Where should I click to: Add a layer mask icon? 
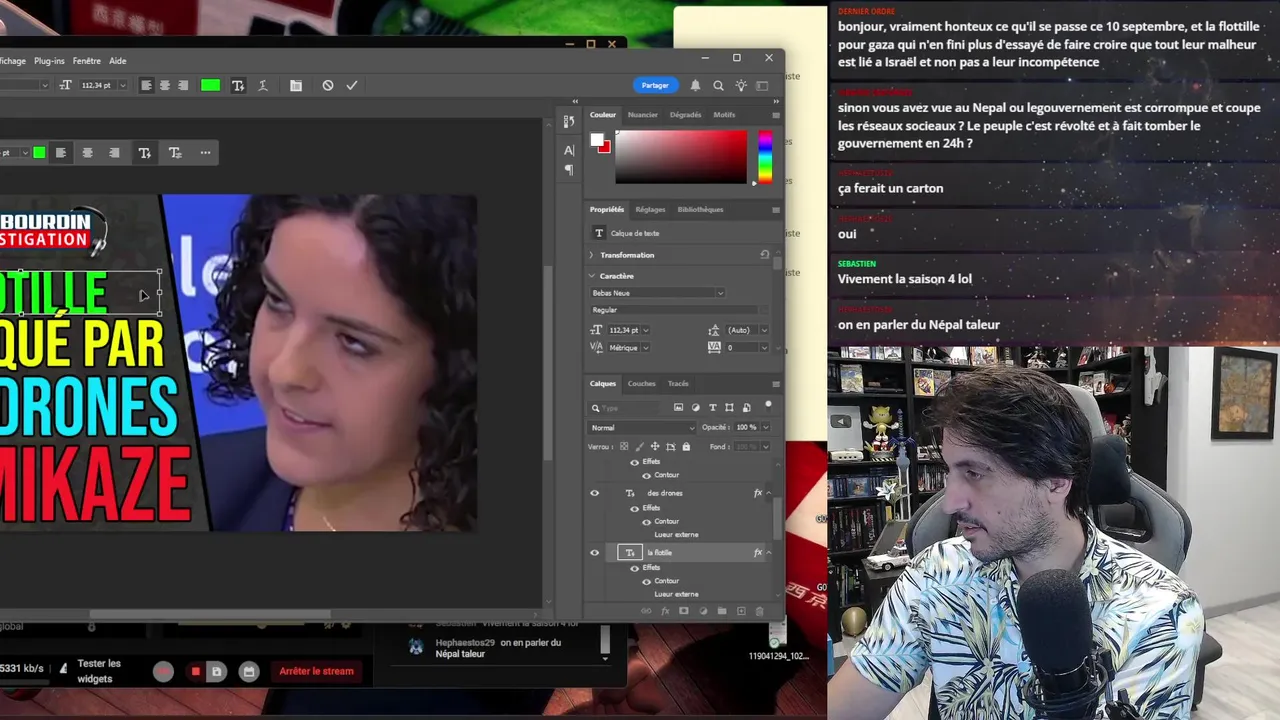pos(684,611)
